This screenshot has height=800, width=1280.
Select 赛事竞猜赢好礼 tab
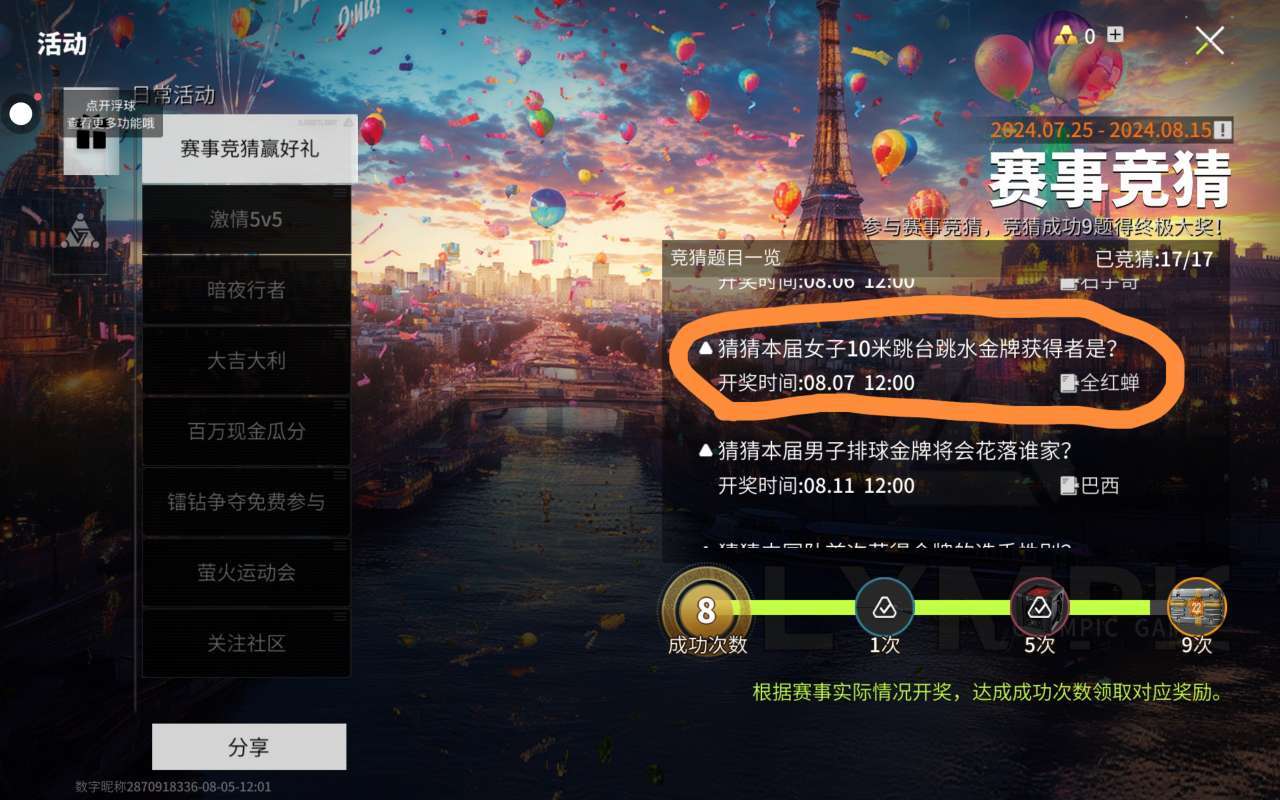tap(250, 149)
